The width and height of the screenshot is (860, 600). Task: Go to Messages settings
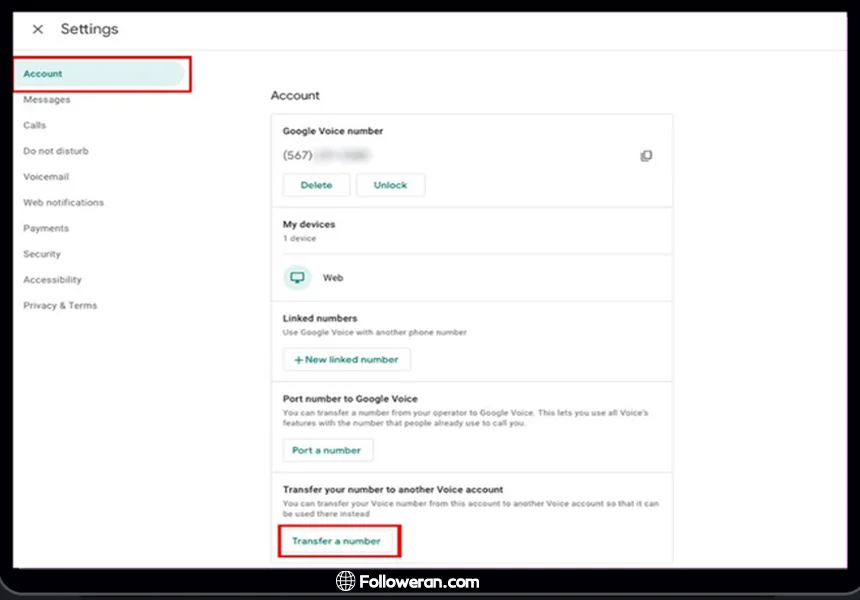tap(47, 100)
